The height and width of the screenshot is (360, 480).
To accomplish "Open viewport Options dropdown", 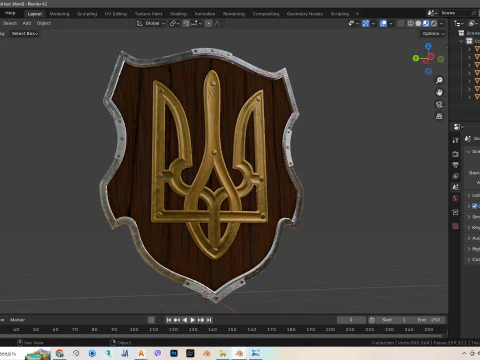I will pos(433,34).
